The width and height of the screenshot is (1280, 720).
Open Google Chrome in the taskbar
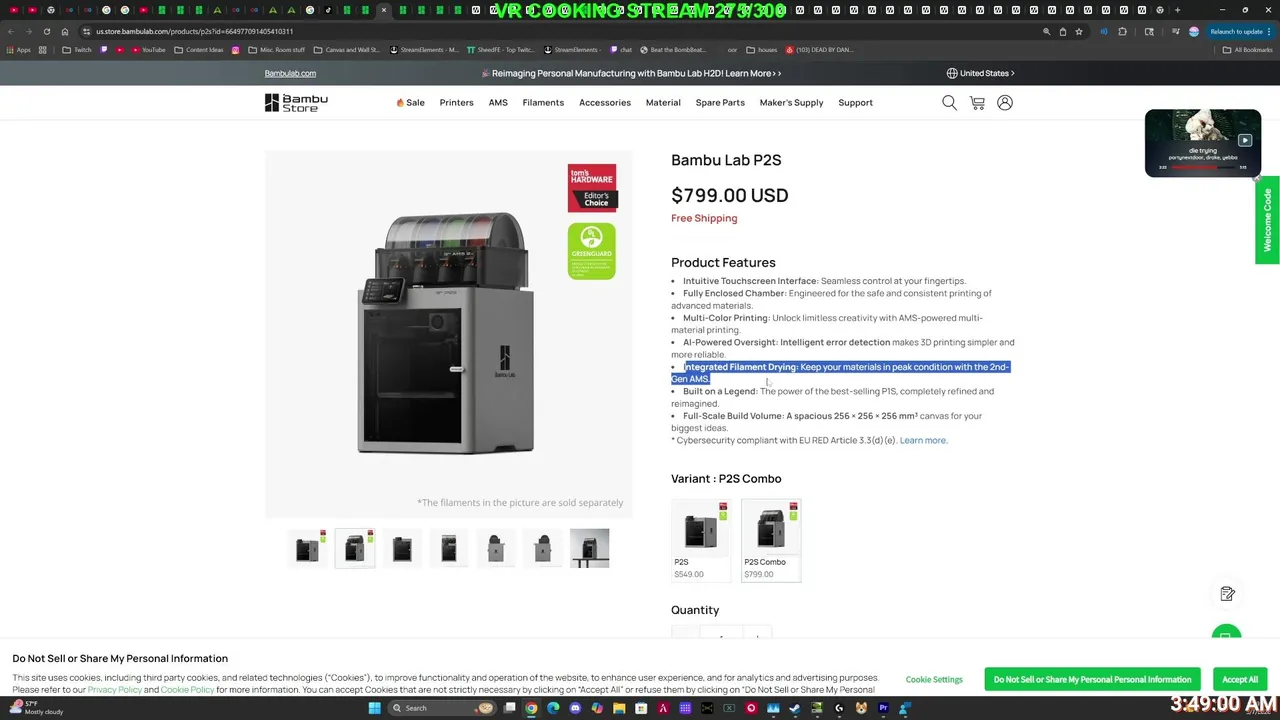pyautogui.click(x=531, y=708)
